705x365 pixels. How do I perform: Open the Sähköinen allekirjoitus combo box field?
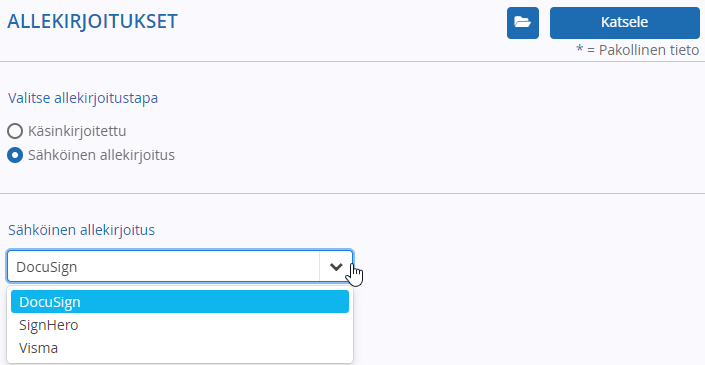pos(180,266)
